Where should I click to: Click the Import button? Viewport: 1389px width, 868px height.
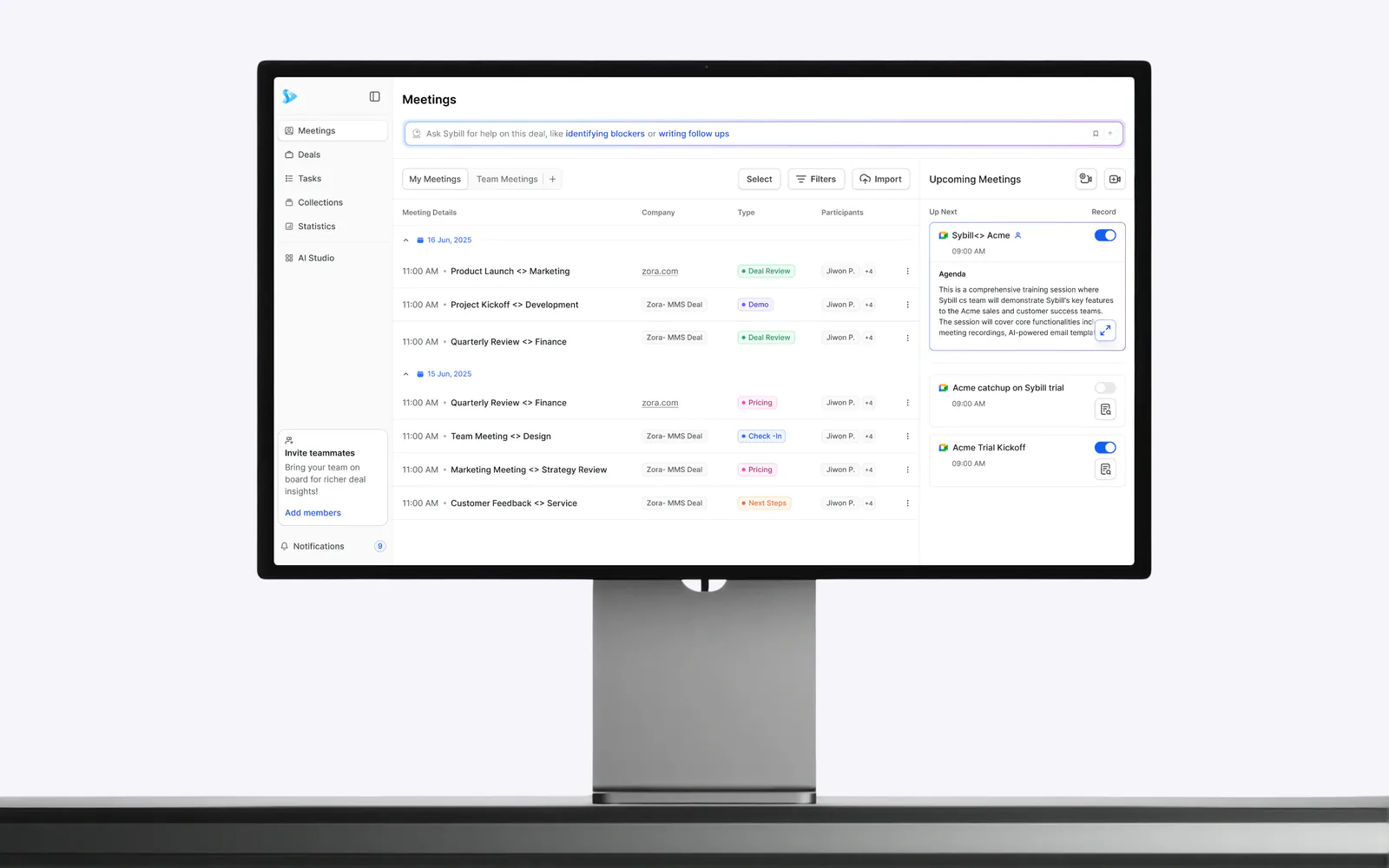click(881, 179)
